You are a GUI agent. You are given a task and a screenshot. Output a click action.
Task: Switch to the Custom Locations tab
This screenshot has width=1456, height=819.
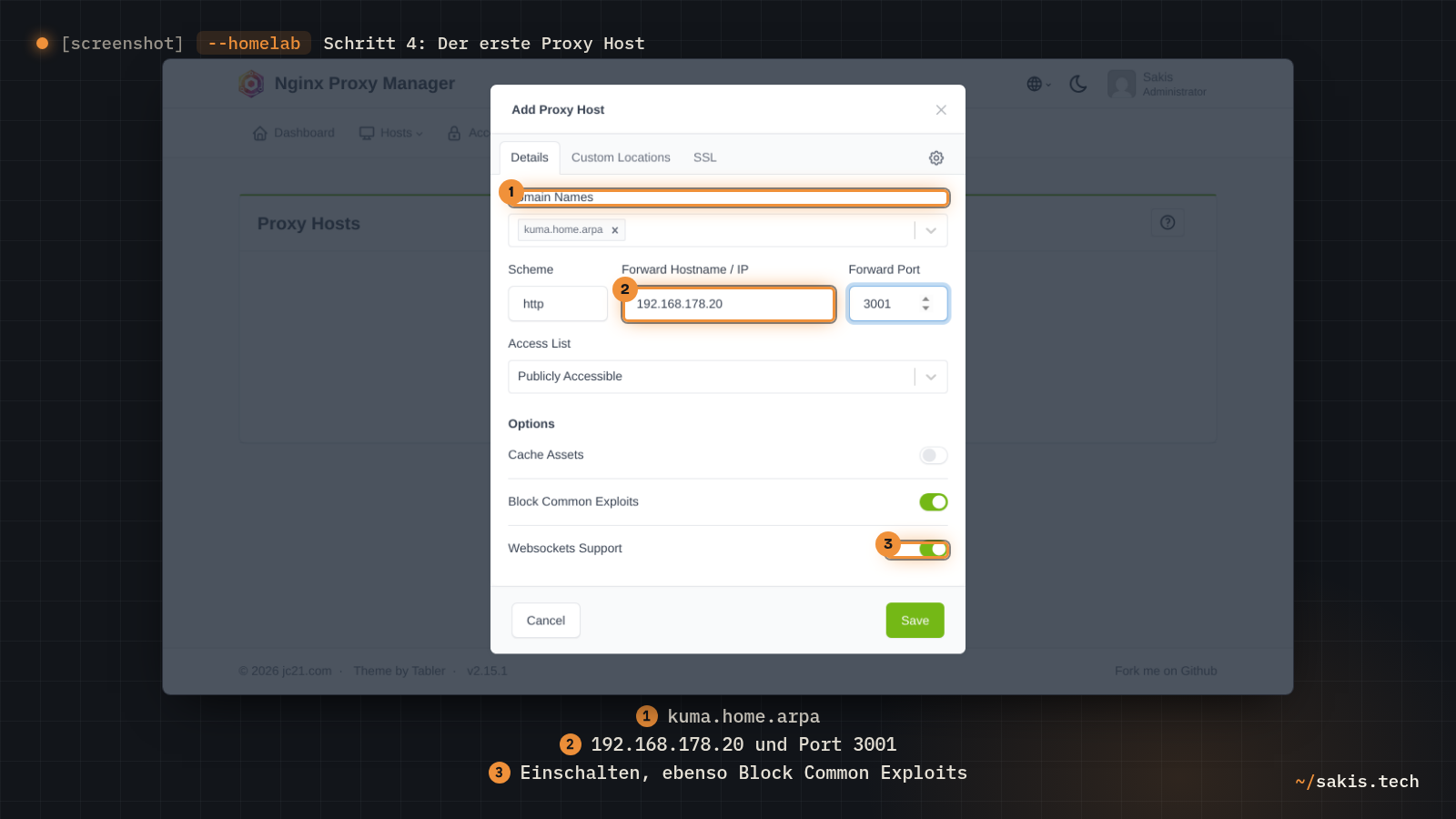(621, 157)
